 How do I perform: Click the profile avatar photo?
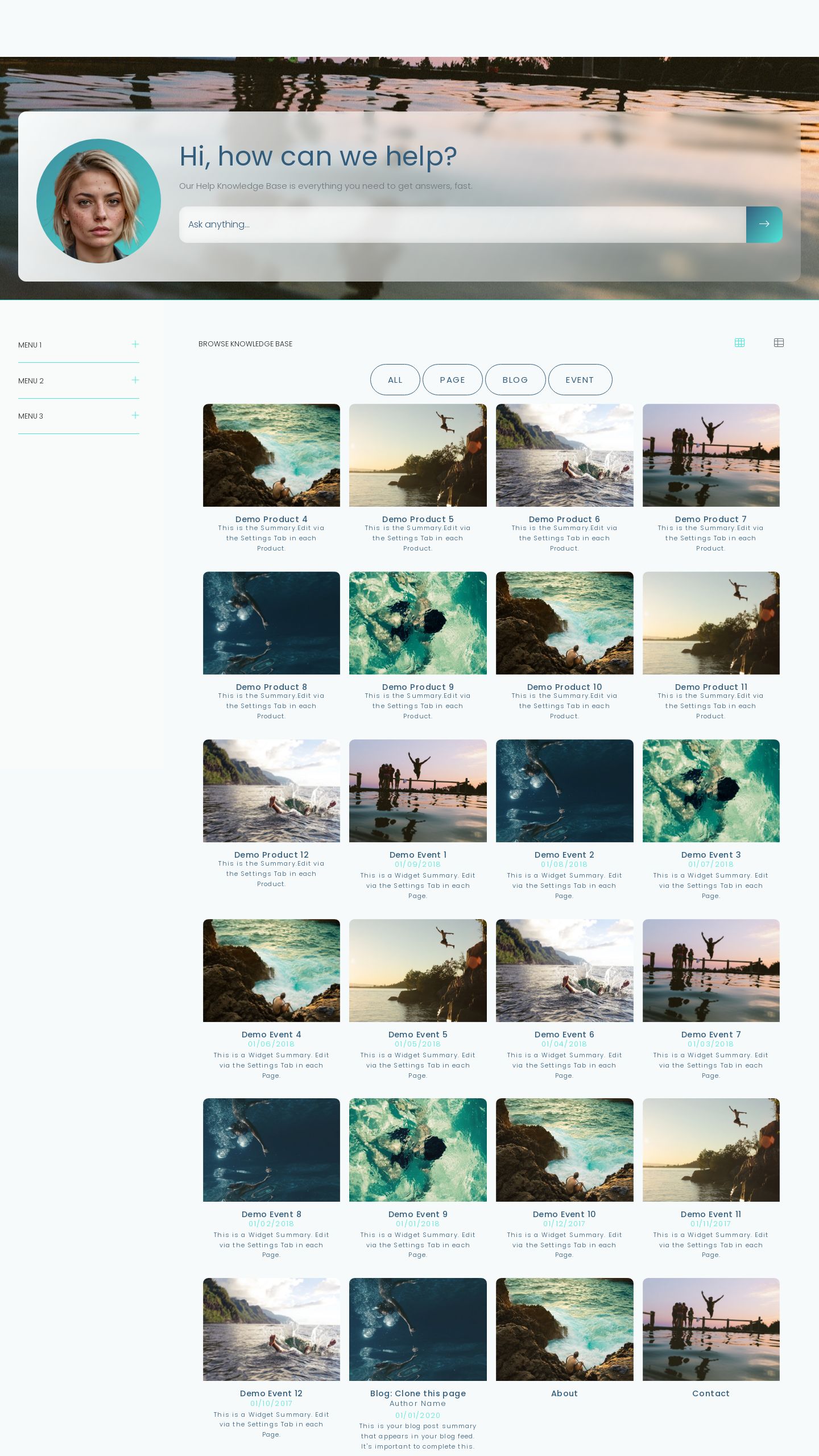tap(98, 201)
